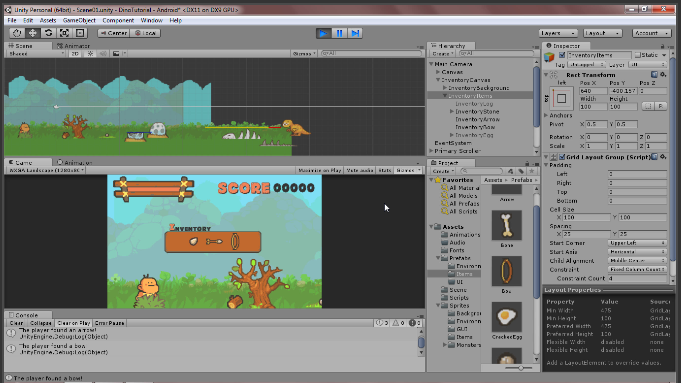Click the Pos X input field
Viewport: 681px width, 383px height.
point(592,91)
